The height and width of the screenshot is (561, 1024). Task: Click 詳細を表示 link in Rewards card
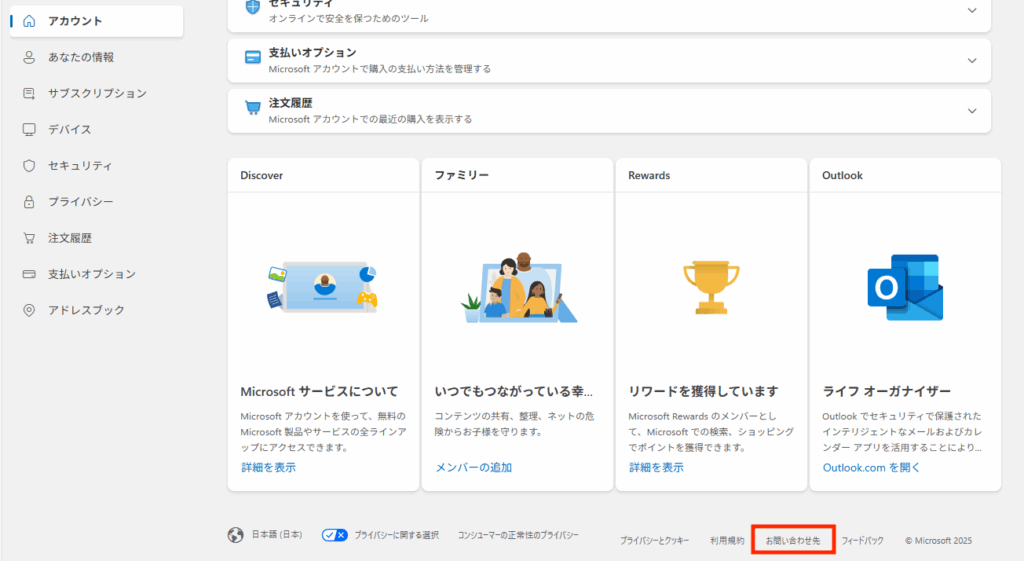coord(656,468)
